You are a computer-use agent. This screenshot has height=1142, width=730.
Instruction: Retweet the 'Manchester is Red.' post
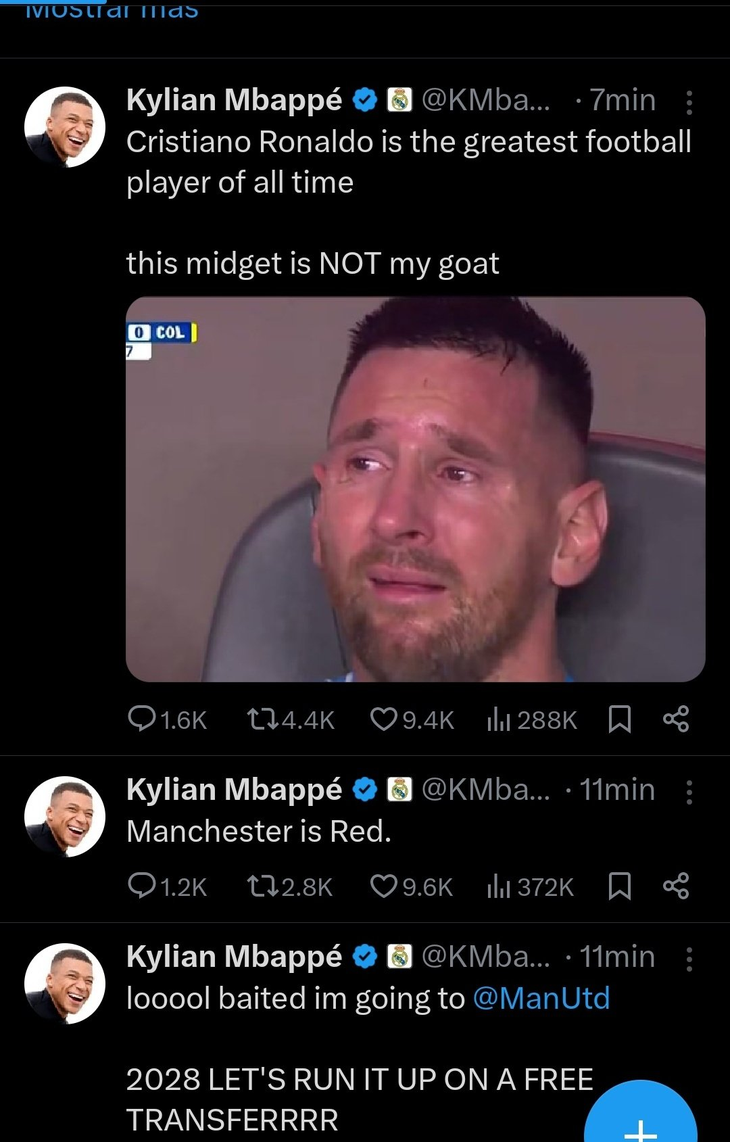click(260, 886)
